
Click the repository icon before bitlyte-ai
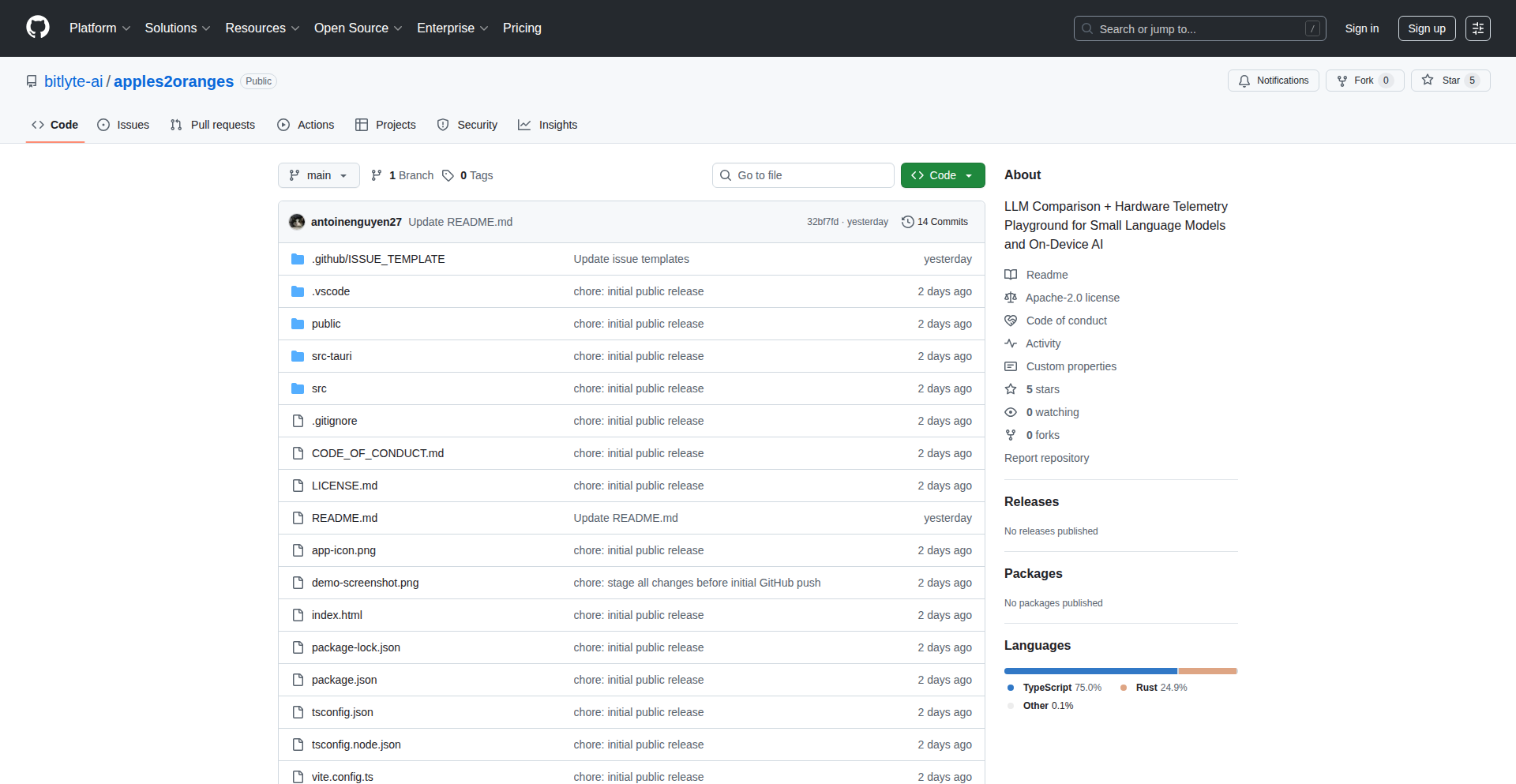tap(32, 81)
